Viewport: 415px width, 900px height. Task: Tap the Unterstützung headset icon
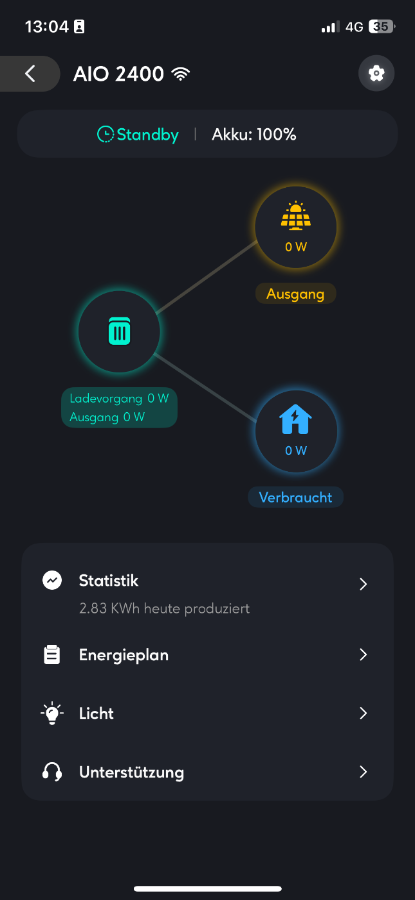point(52,772)
